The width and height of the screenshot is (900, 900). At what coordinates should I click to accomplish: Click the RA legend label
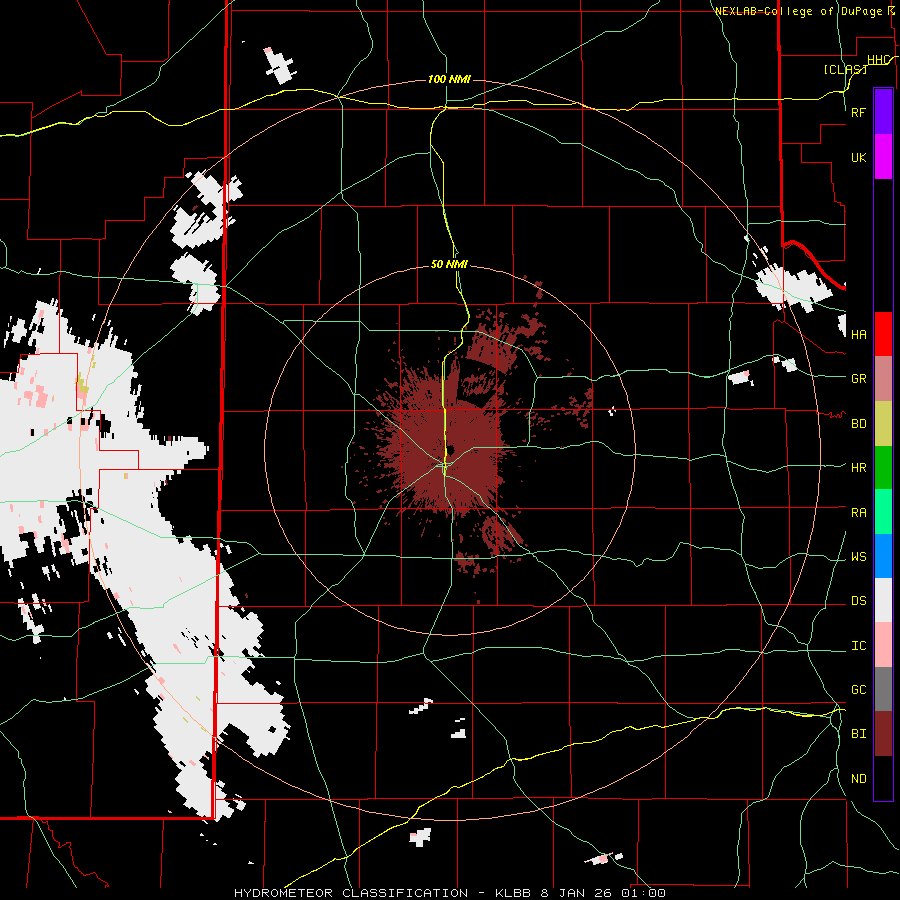[858, 513]
